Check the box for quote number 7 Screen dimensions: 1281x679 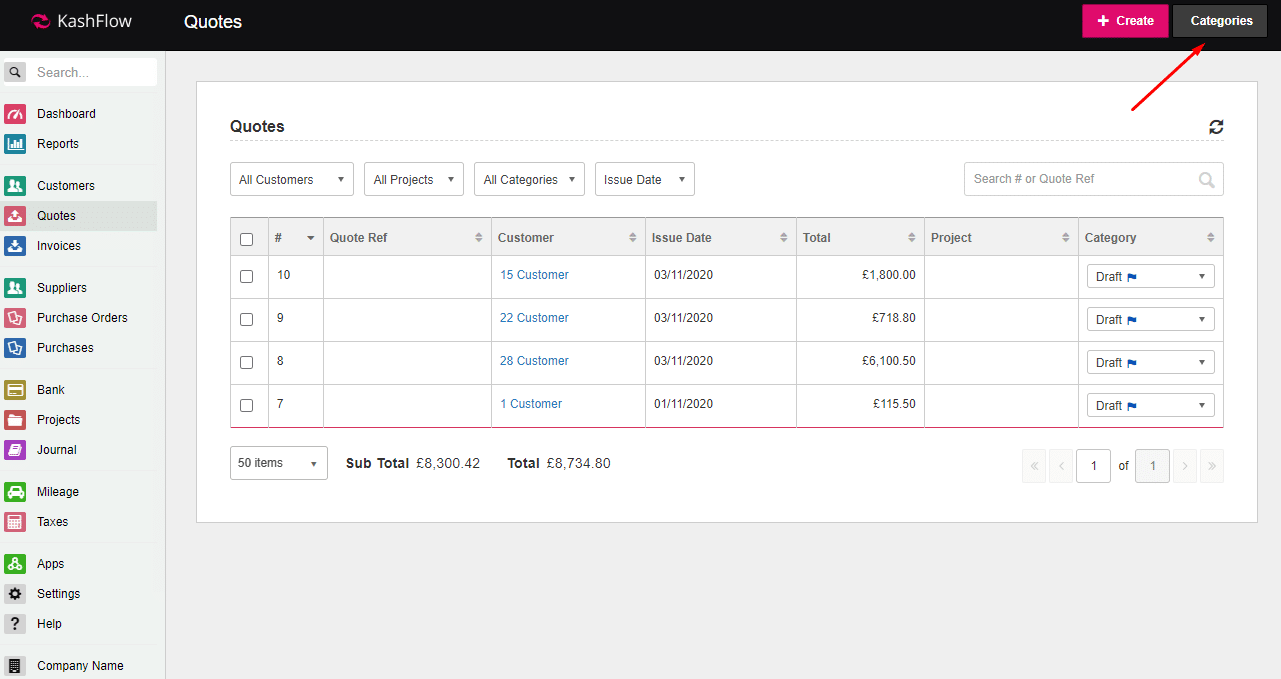pos(247,406)
